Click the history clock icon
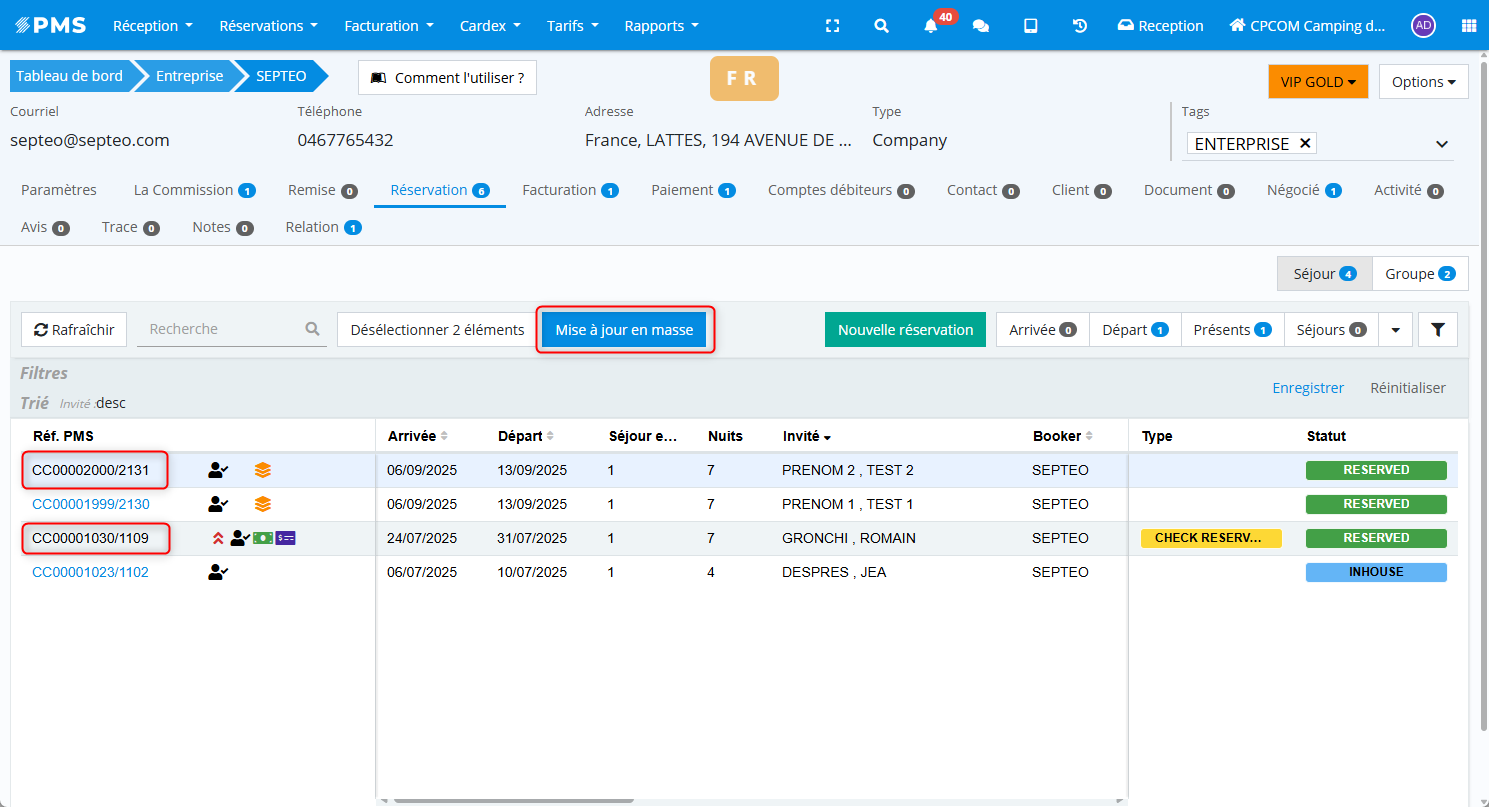 pyautogui.click(x=1080, y=26)
